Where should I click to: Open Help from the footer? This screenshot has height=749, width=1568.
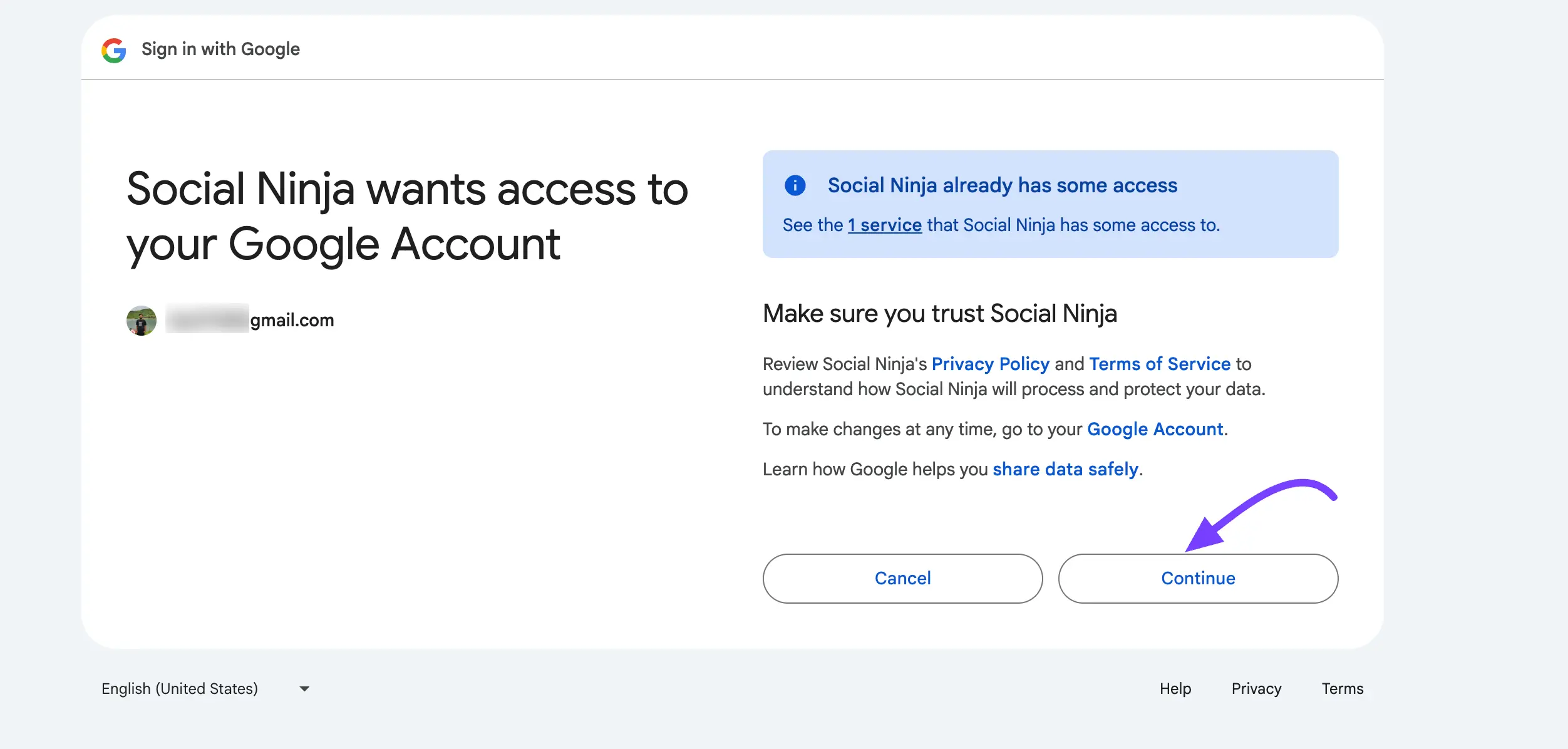pyautogui.click(x=1175, y=688)
